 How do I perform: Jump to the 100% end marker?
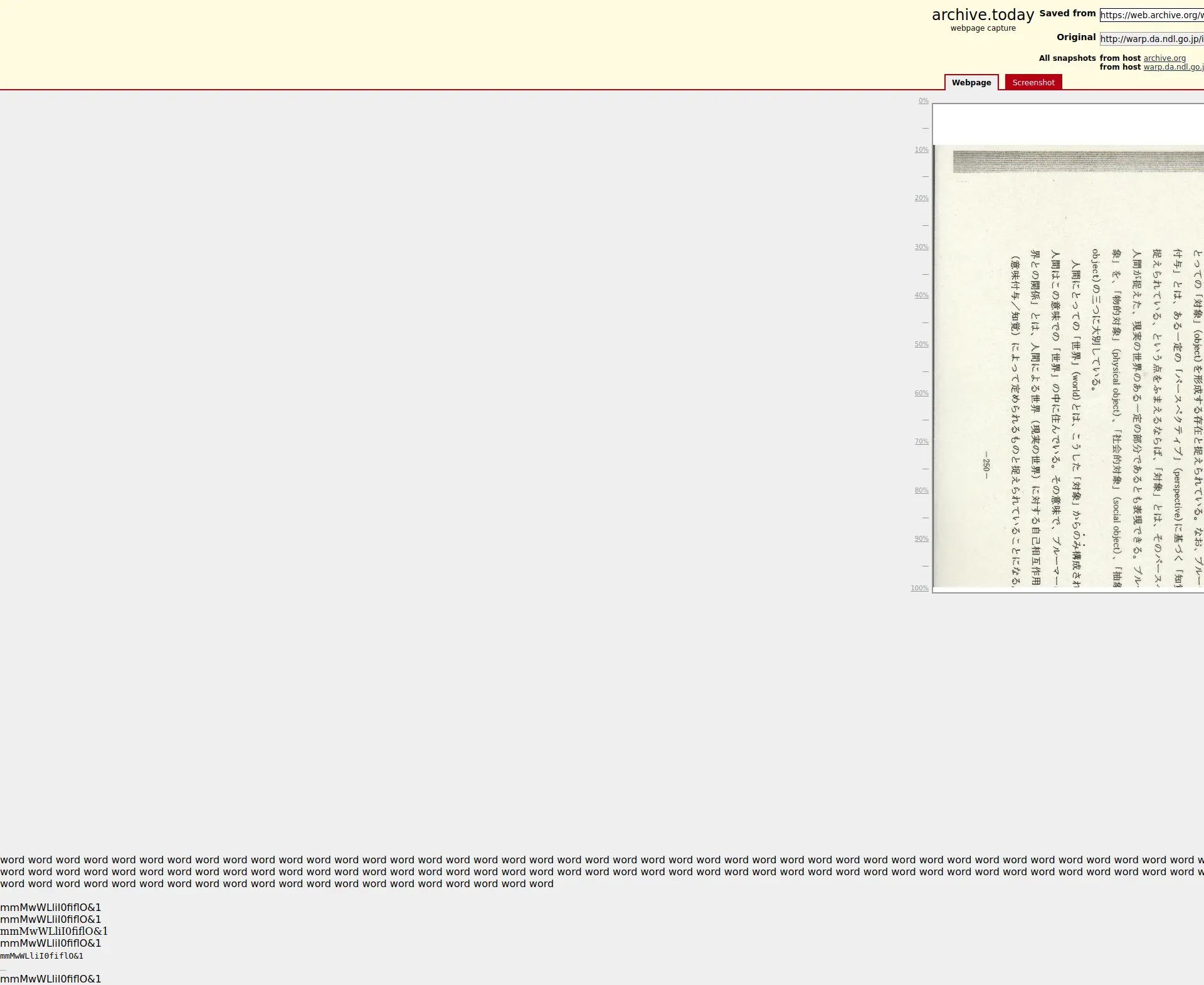919,588
